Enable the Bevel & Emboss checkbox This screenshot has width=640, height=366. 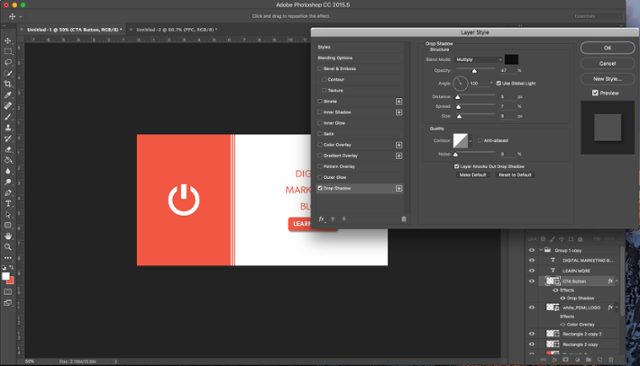click(320, 69)
